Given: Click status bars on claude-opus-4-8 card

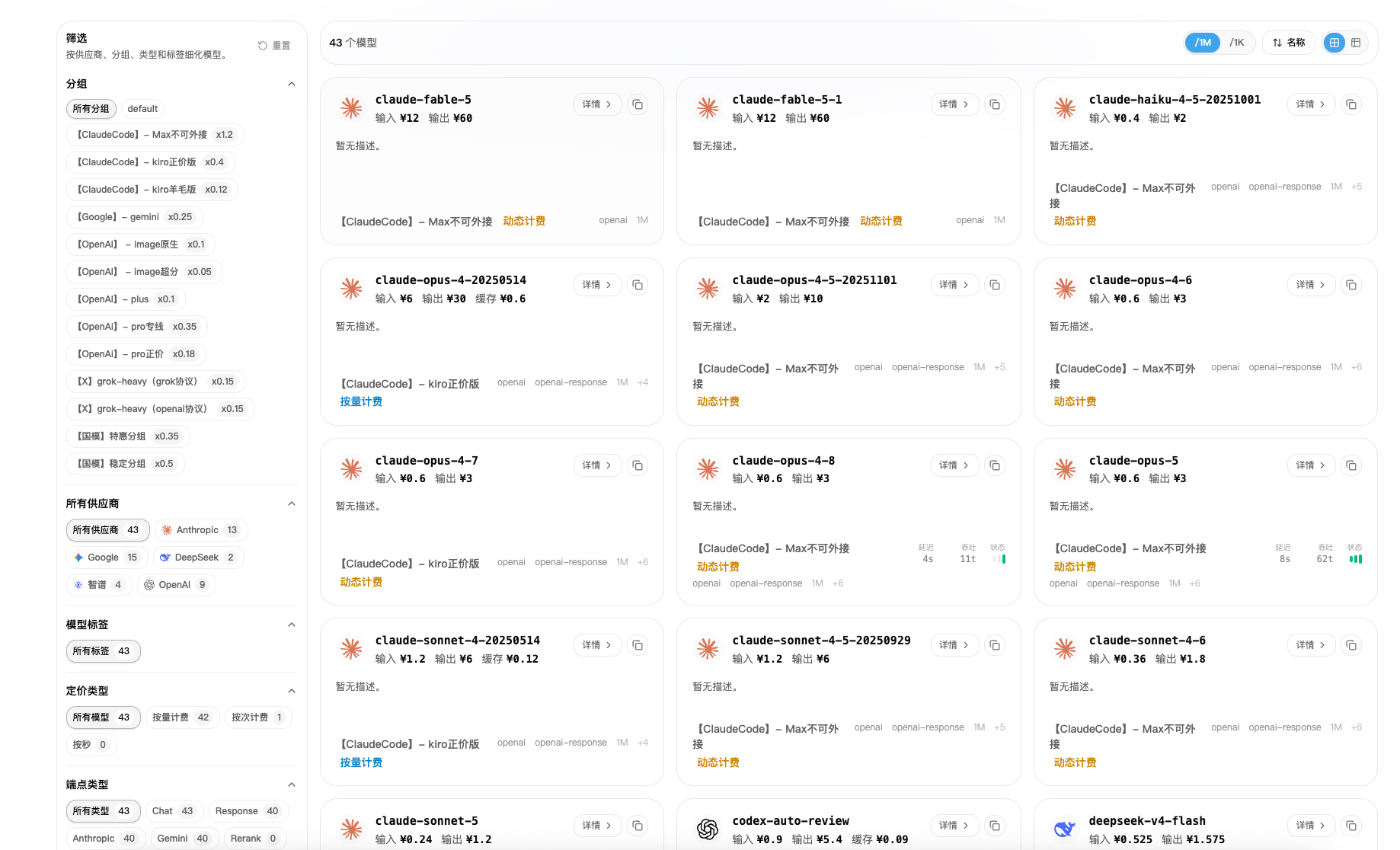Looking at the screenshot, I should pyautogui.click(x=999, y=559).
